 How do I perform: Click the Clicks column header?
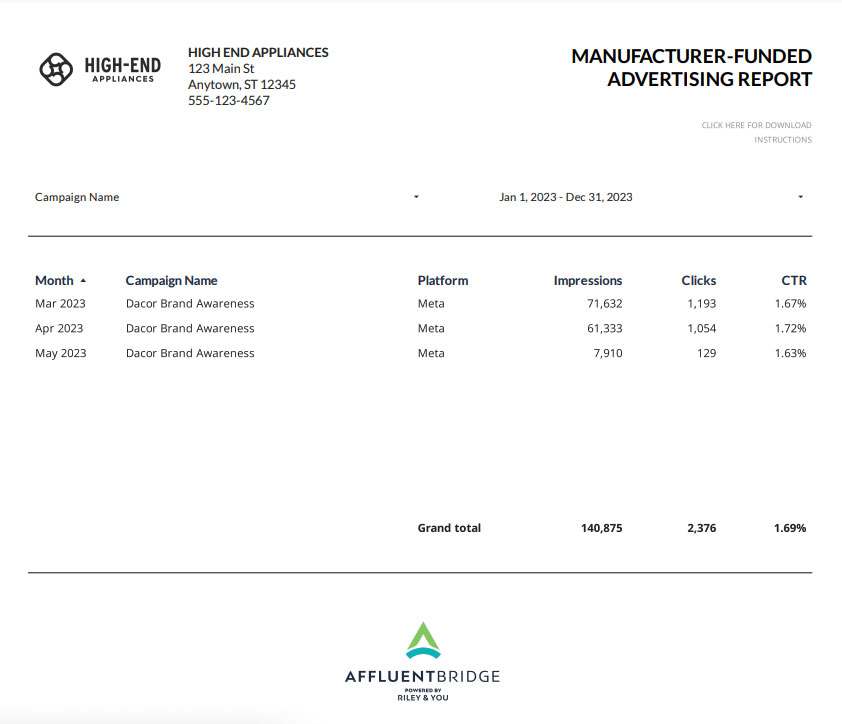(698, 281)
